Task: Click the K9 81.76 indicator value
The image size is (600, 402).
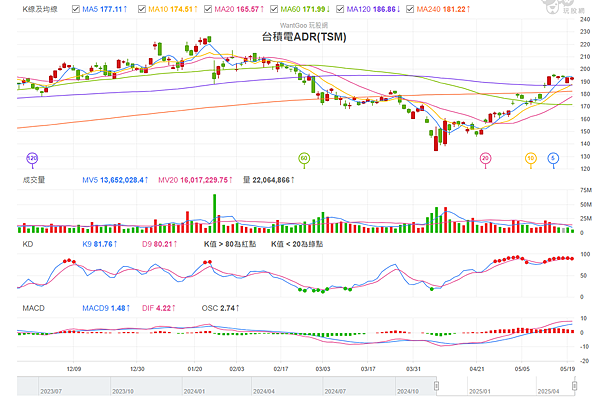Action: coord(99,244)
